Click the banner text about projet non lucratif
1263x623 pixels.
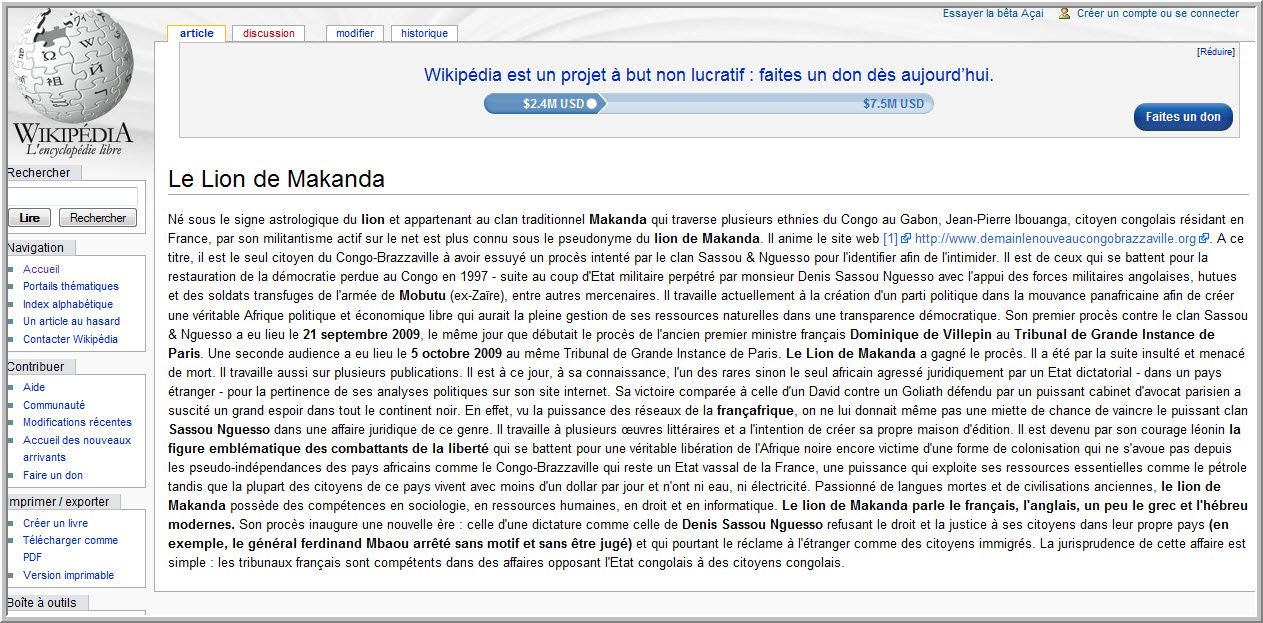pyautogui.click(x=709, y=75)
